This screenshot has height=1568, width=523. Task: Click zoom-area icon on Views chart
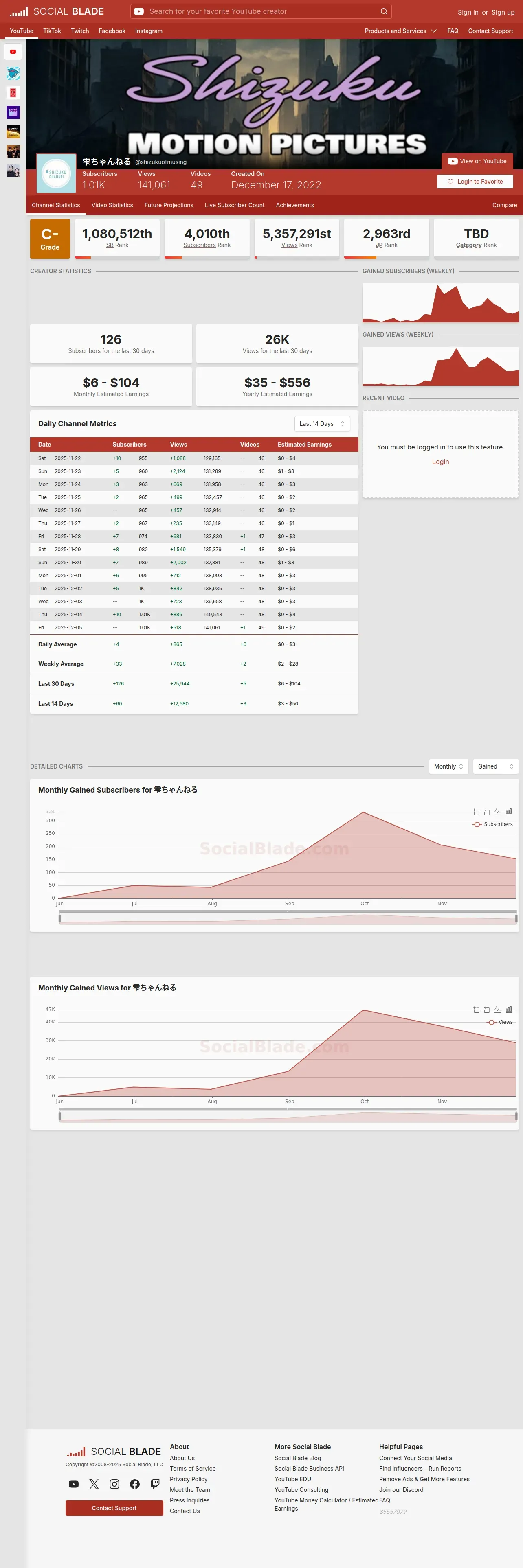(476, 1010)
